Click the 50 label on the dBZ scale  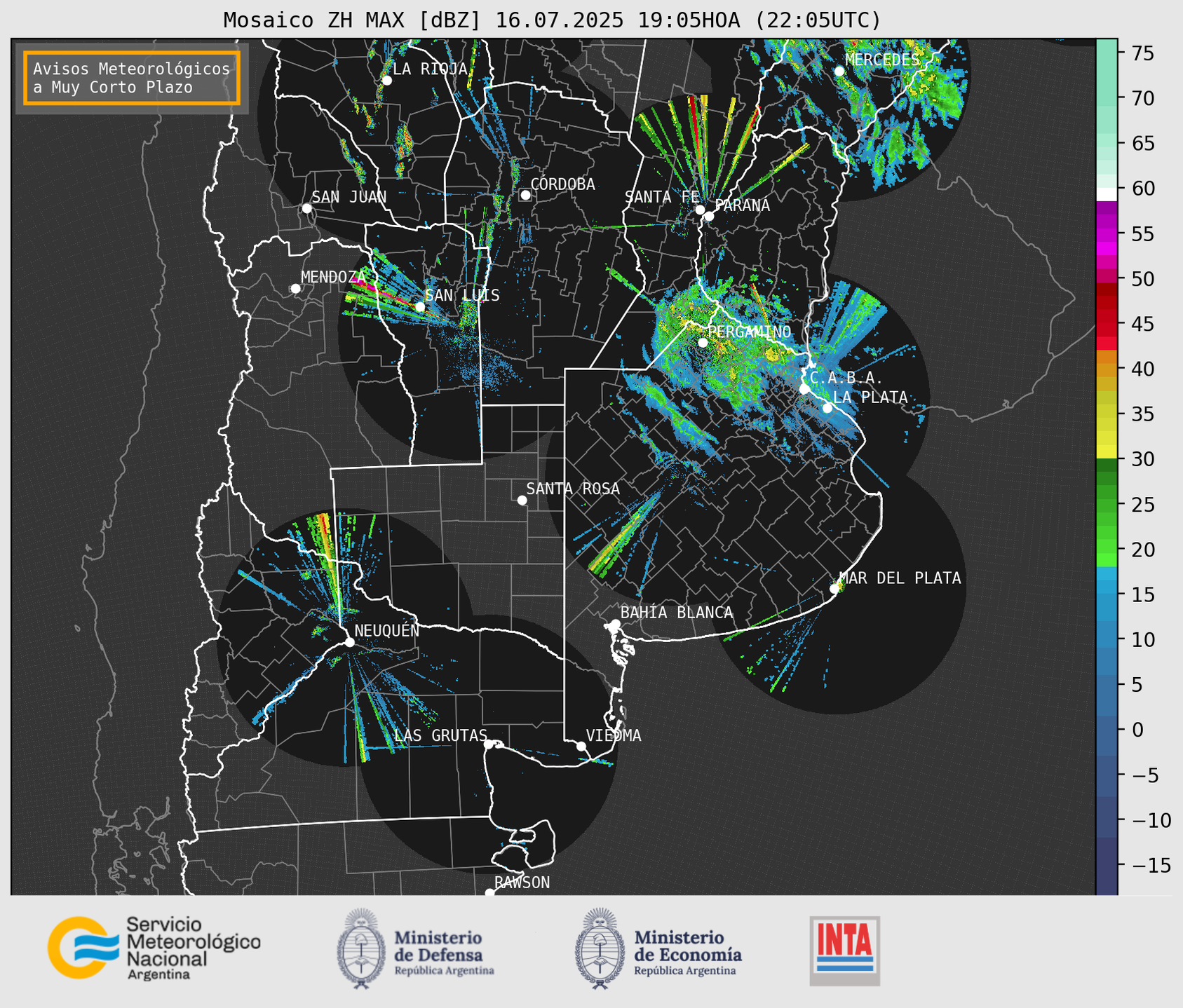coord(1142,279)
